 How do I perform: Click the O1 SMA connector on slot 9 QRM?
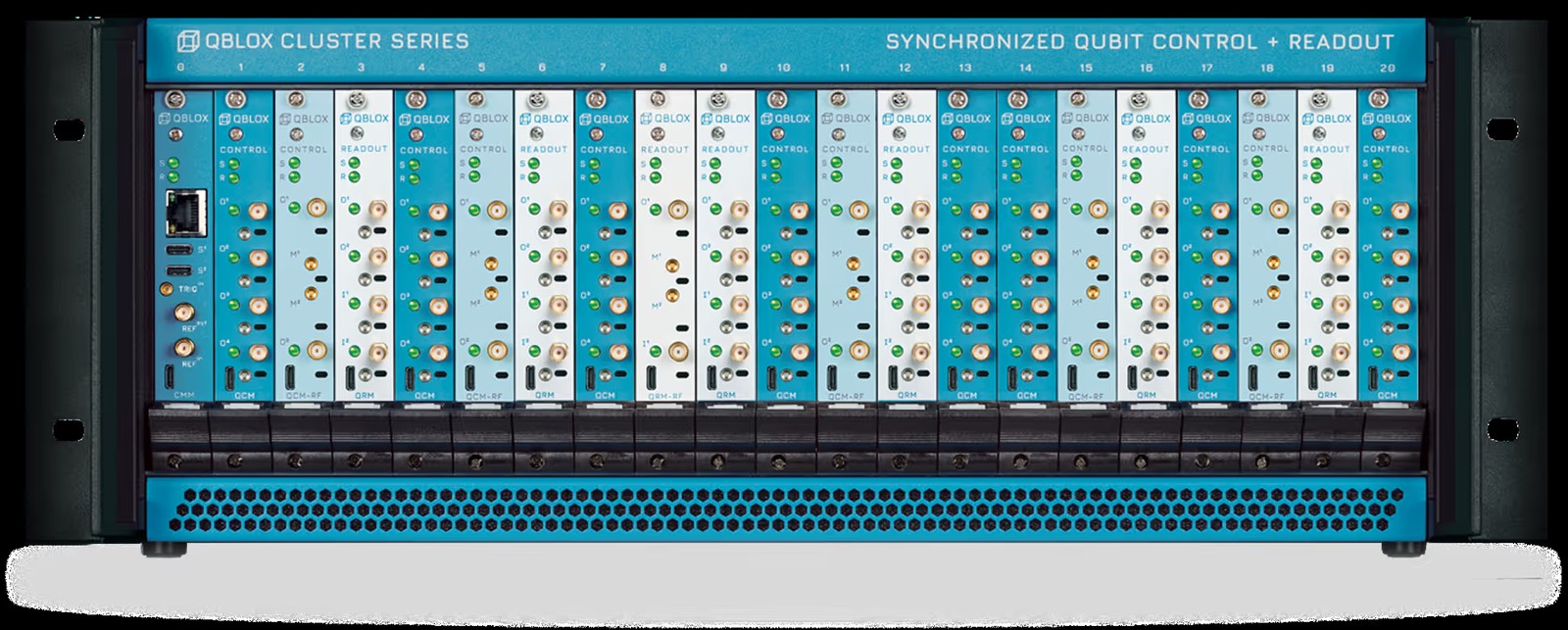740,211
